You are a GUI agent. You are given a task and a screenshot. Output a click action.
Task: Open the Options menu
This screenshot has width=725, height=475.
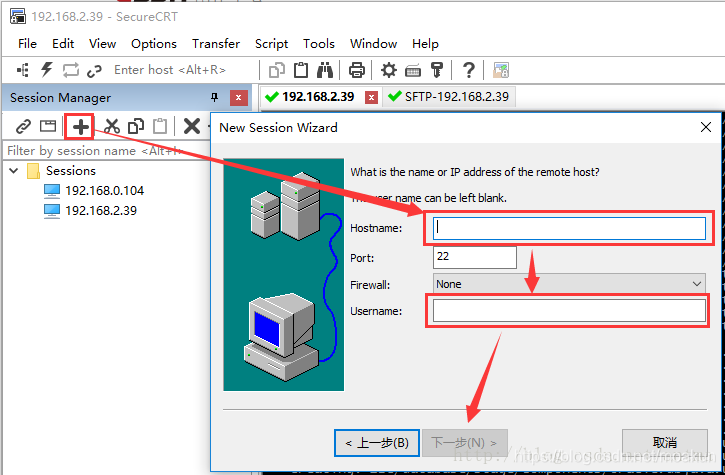point(154,43)
